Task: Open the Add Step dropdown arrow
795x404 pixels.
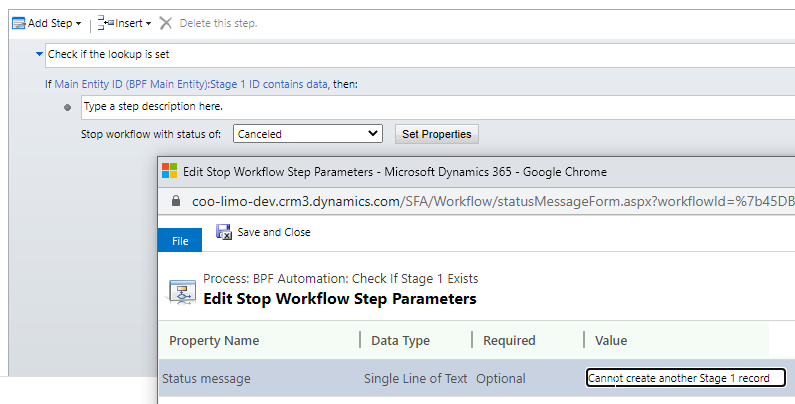Action: pyautogui.click(x=78, y=24)
